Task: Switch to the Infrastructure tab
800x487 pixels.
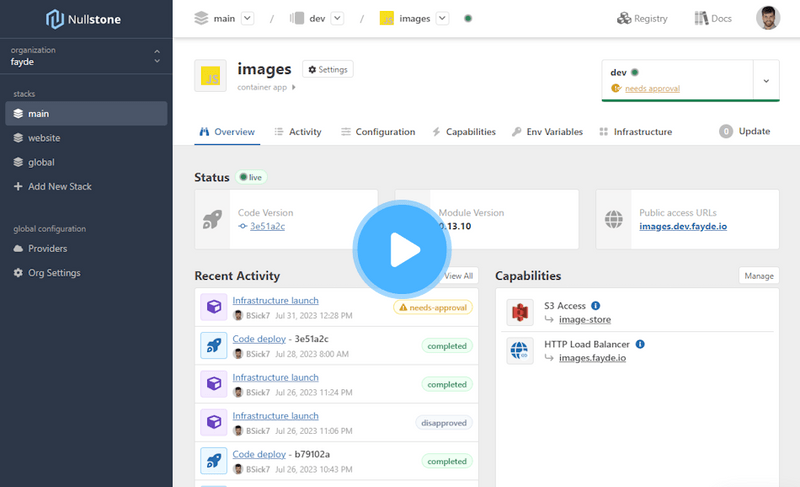Action: [x=636, y=132]
